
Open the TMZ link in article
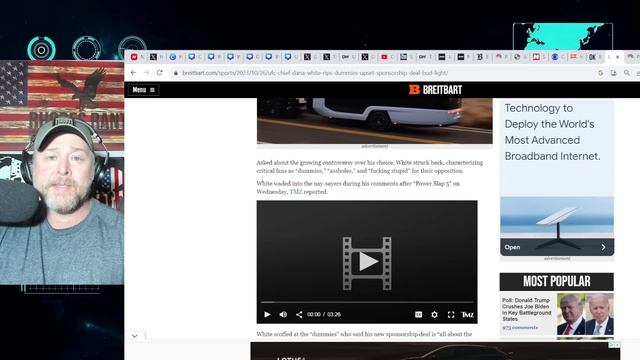click(296, 192)
